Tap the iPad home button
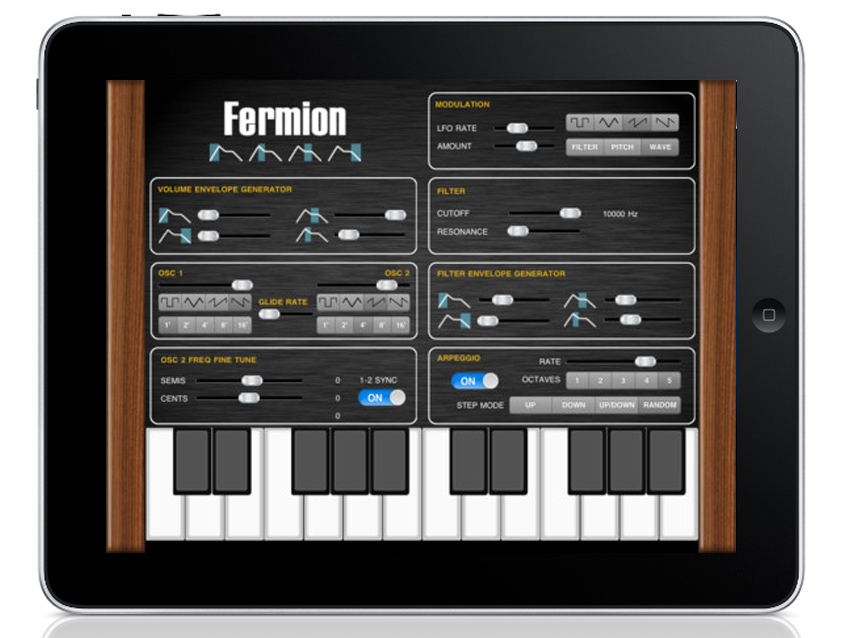The image size is (850, 638). pos(769,315)
